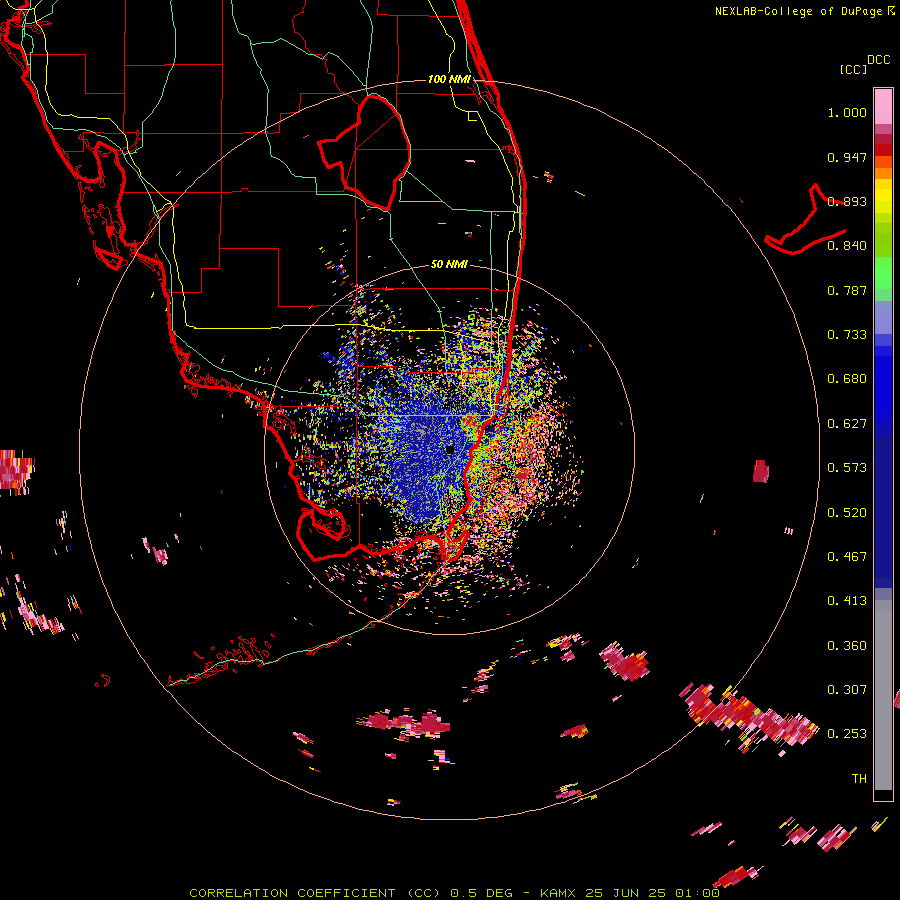Pick the gray color bar segment
Image resolution: width=900 pixels, height=900 pixels.
tap(883, 695)
